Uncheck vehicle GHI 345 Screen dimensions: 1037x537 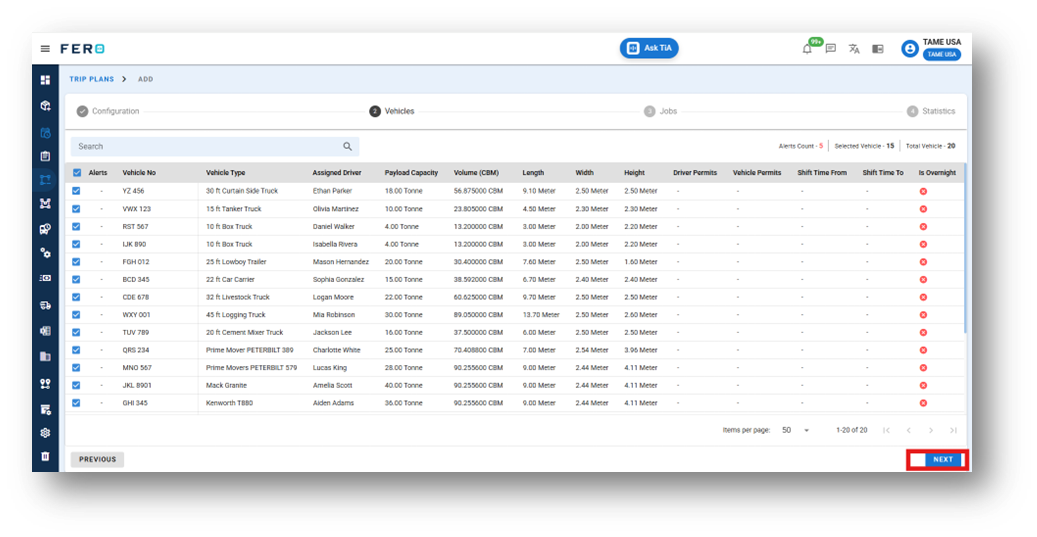[x=76, y=403]
